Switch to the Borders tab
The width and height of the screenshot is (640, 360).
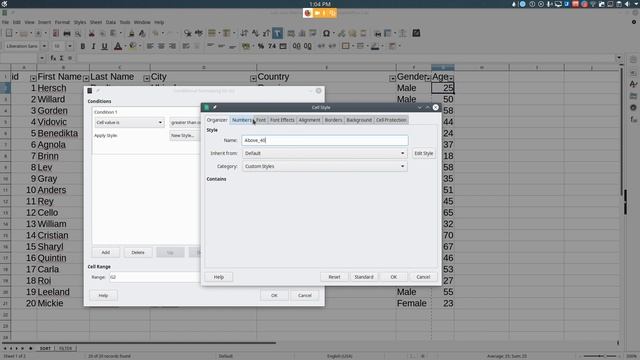click(333, 120)
